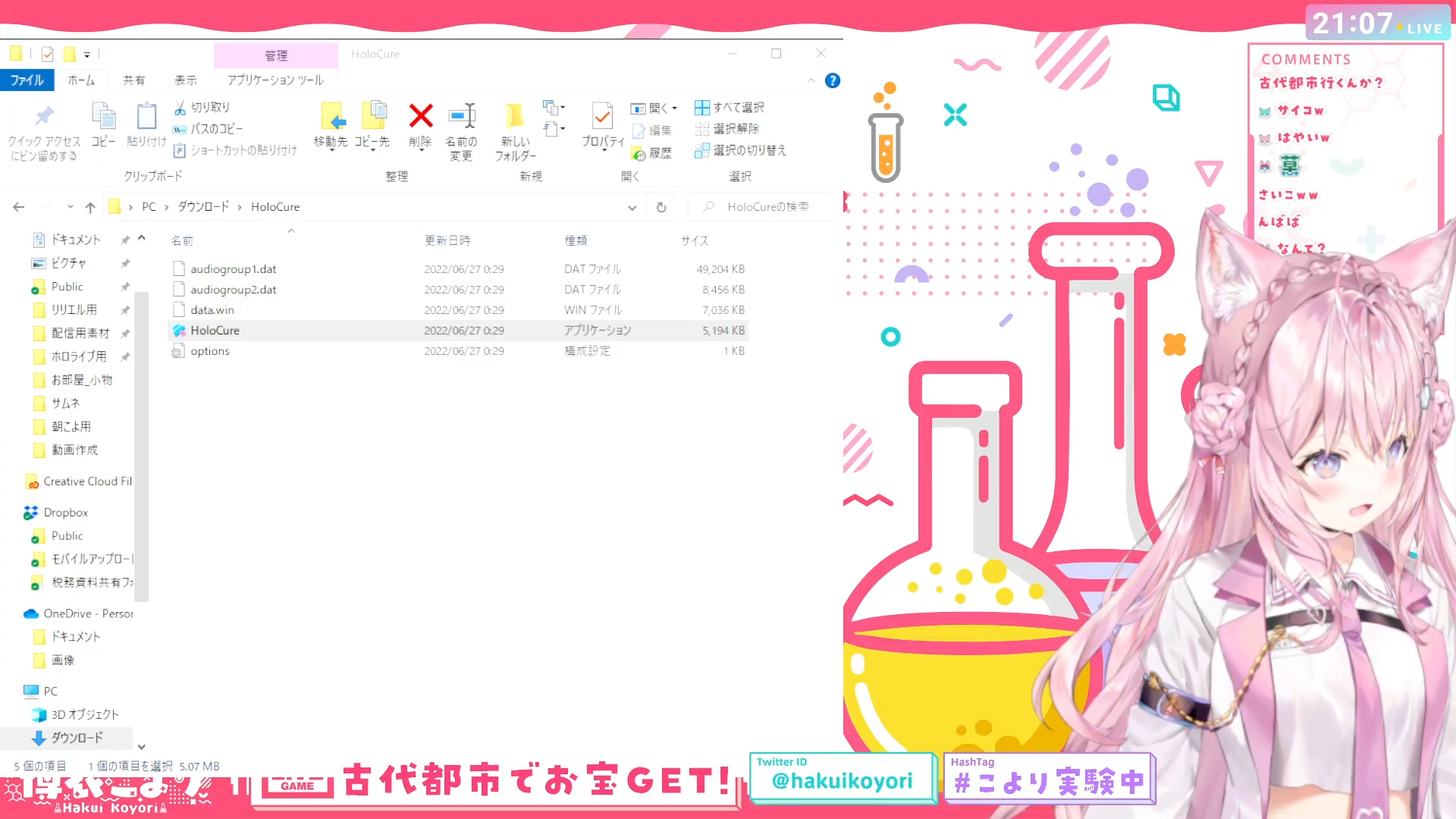Click Invert selection (選択の切り替え)

coord(740,150)
